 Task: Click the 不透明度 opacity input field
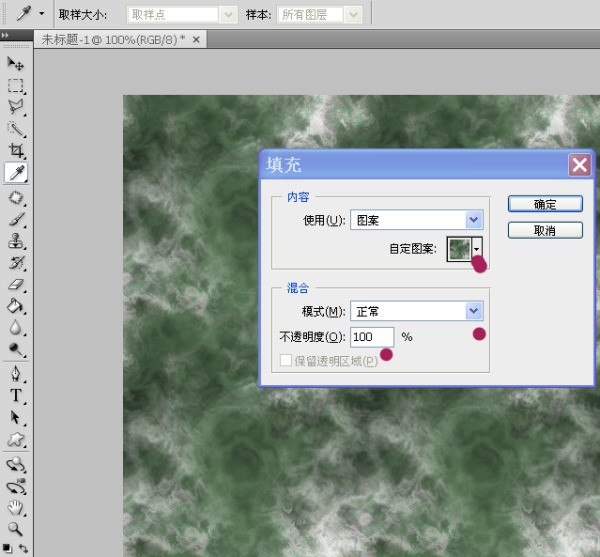tap(372, 337)
